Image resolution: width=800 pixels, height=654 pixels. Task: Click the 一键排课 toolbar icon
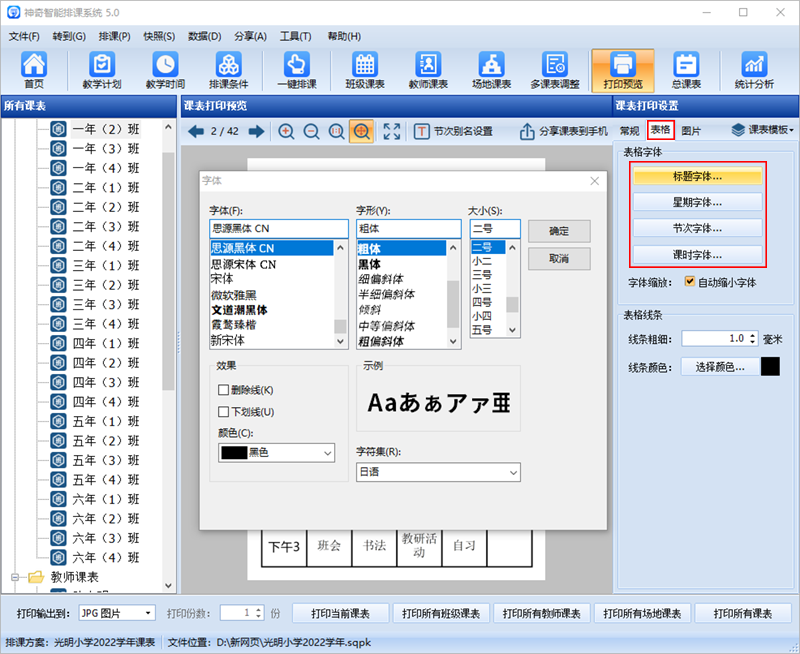296,70
